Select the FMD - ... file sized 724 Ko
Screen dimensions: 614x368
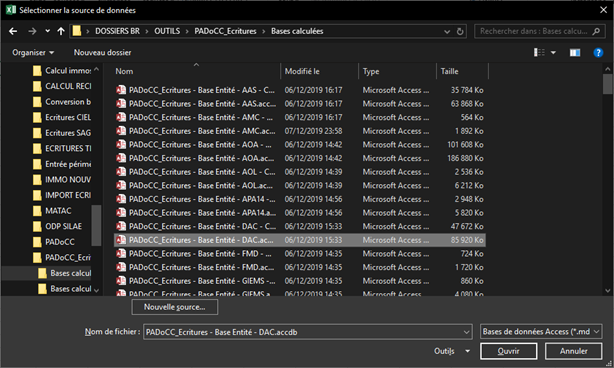[x=300, y=254]
